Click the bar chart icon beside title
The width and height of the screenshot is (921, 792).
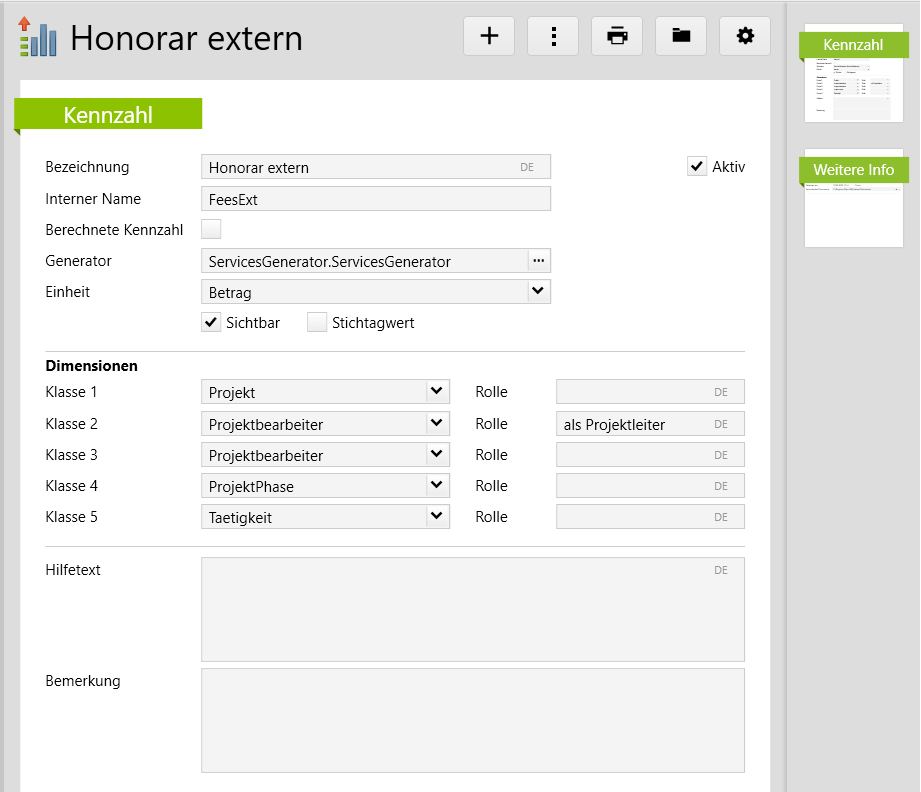(x=38, y=37)
